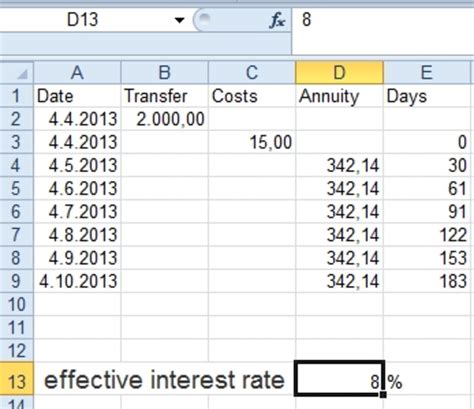Select row 9 header
The image size is (474, 409).
click(17, 281)
